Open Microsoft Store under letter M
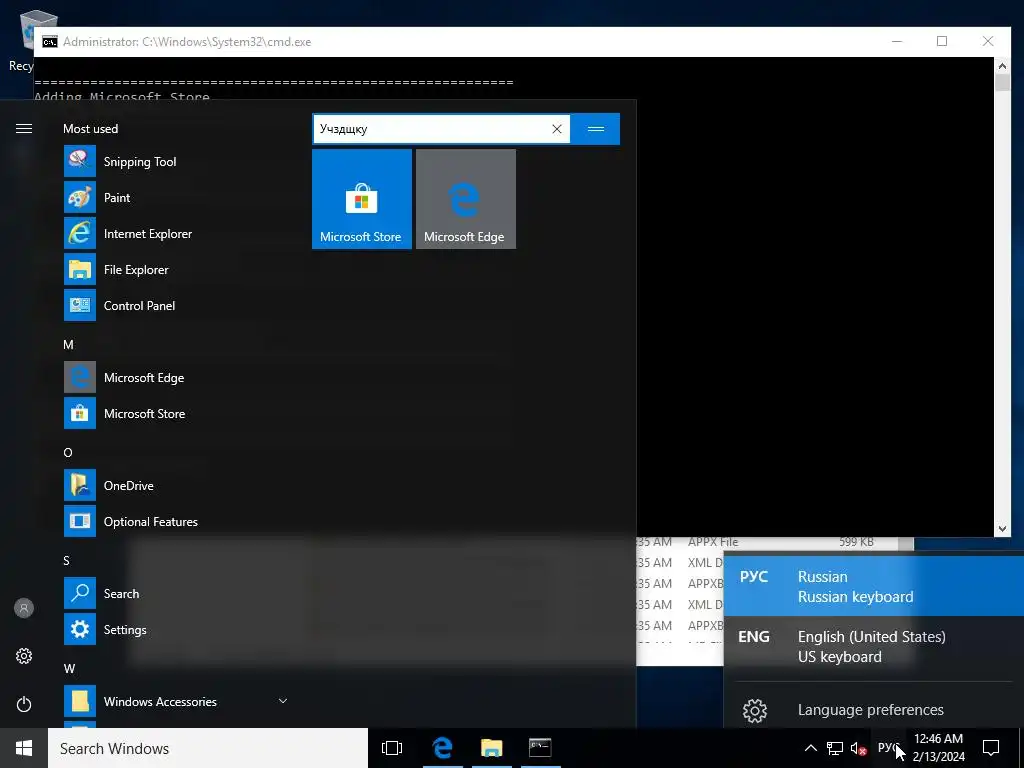Image resolution: width=1024 pixels, height=768 pixels. click(176, 413)
